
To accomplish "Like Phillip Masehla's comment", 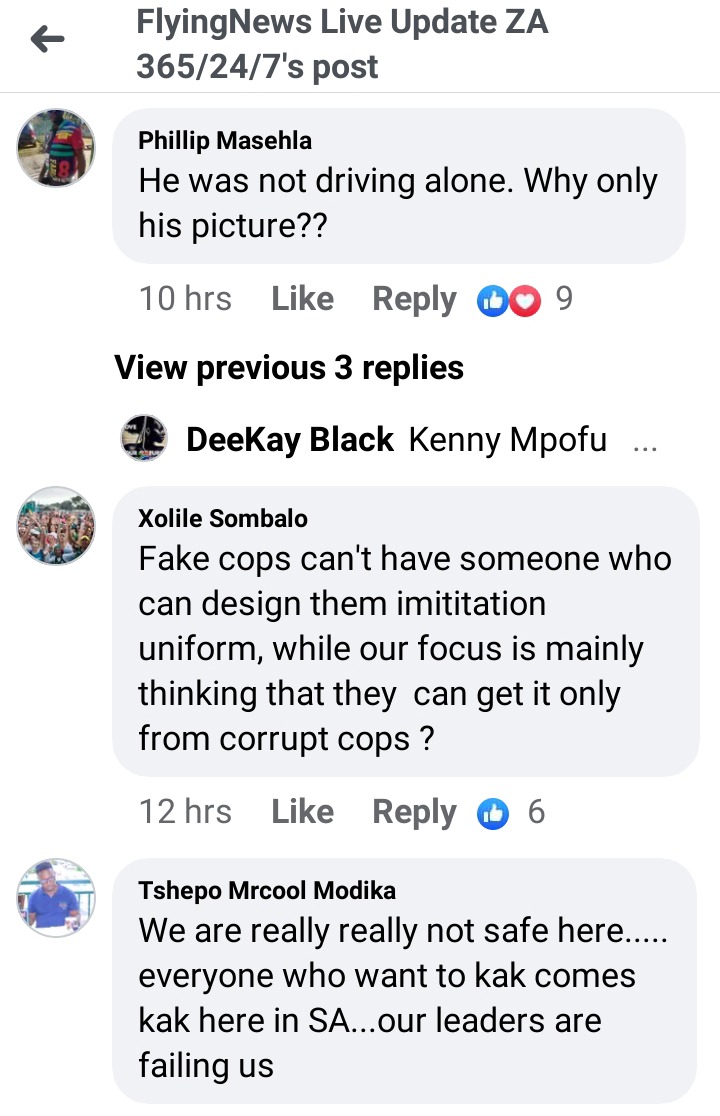I will point(302,299).
